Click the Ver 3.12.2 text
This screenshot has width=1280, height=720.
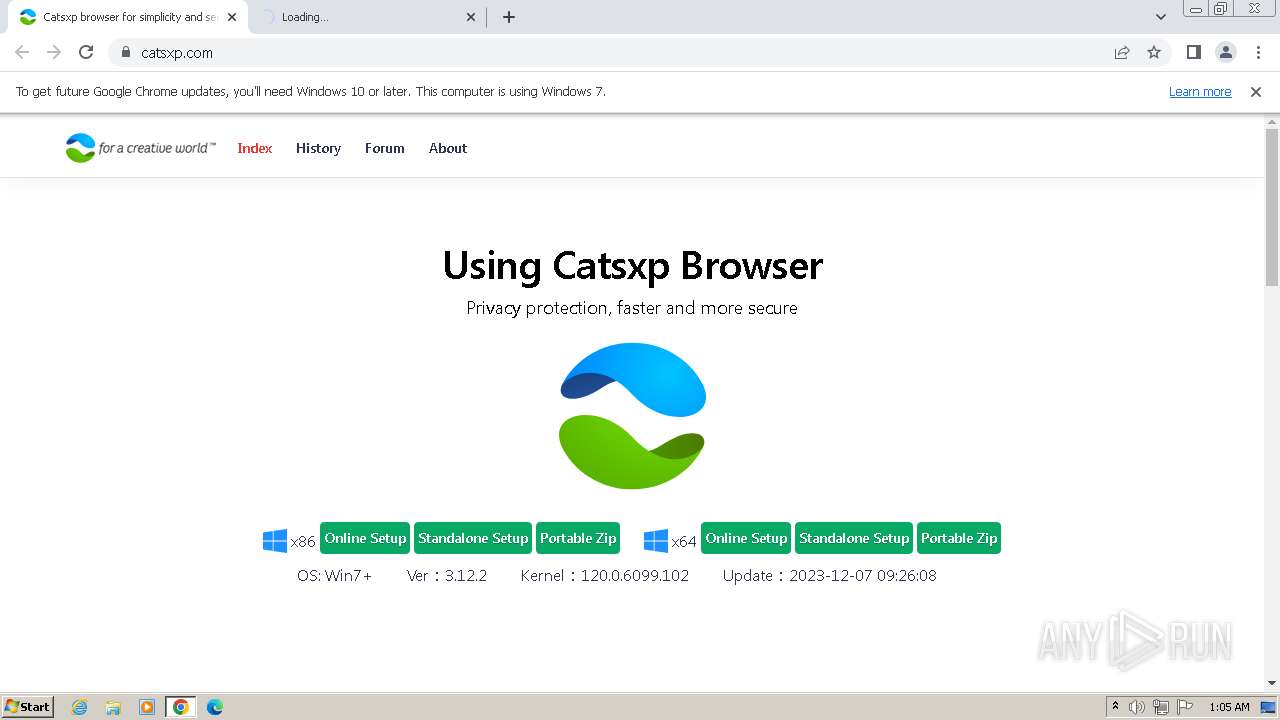pos(447,575)
